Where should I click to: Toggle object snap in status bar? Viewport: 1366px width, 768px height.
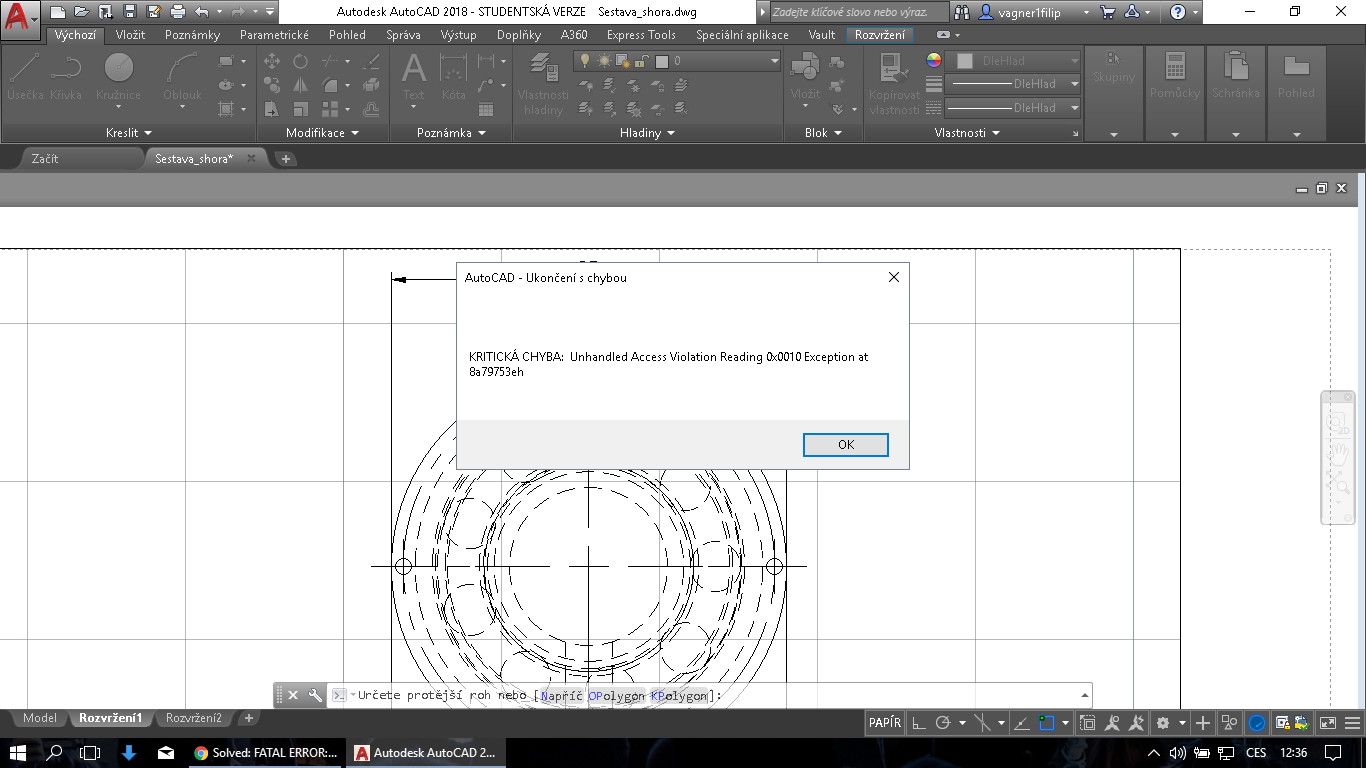point(1047,723)
